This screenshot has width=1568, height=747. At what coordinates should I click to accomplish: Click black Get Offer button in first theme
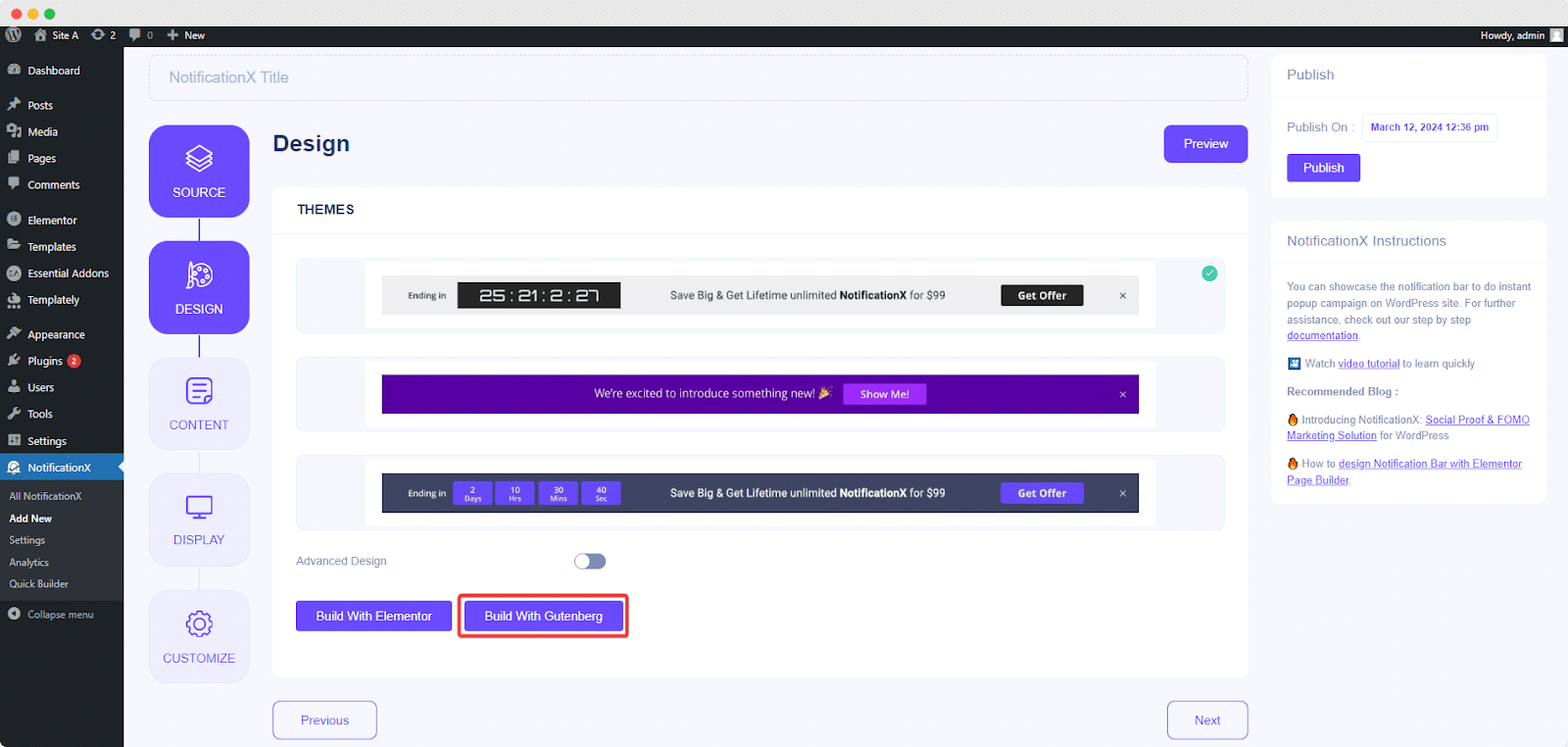1042,295
